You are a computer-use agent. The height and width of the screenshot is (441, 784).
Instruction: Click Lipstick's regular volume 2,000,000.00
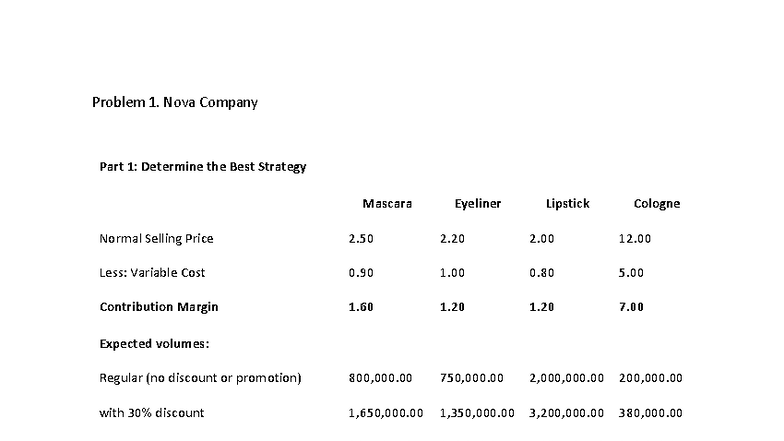click(566, 378)
